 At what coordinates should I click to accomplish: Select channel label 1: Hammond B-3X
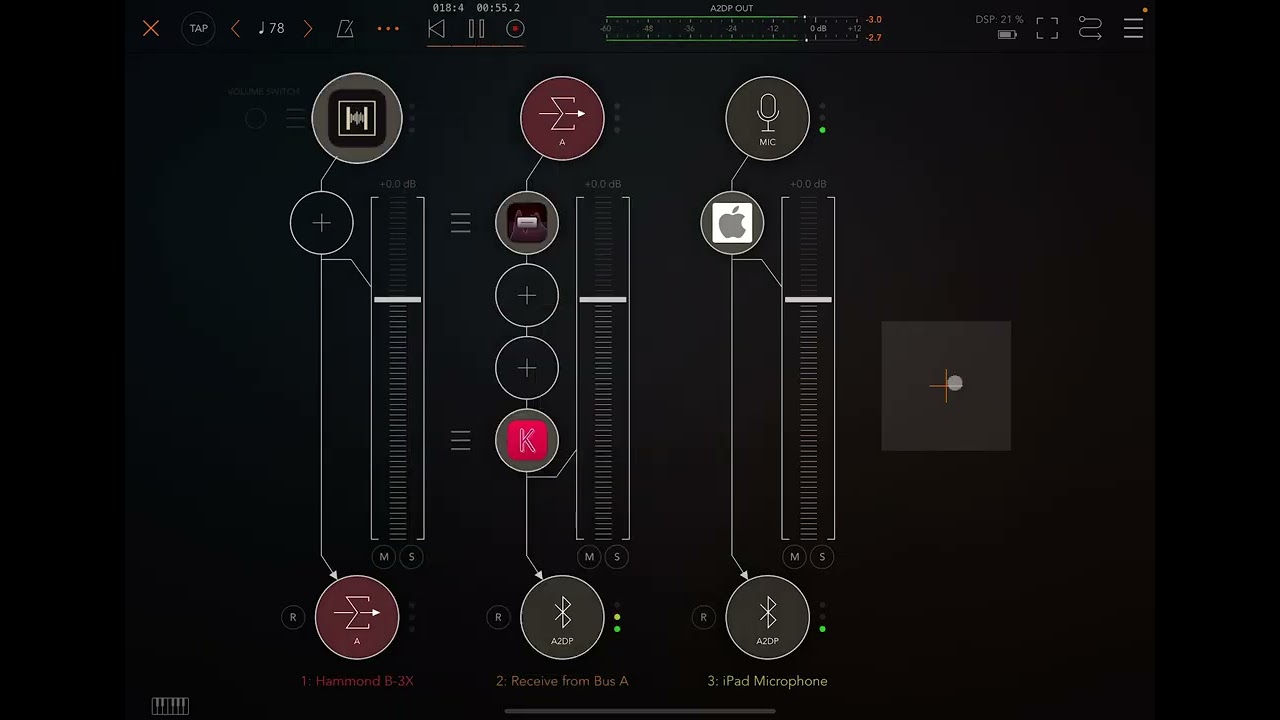(357, 681)
